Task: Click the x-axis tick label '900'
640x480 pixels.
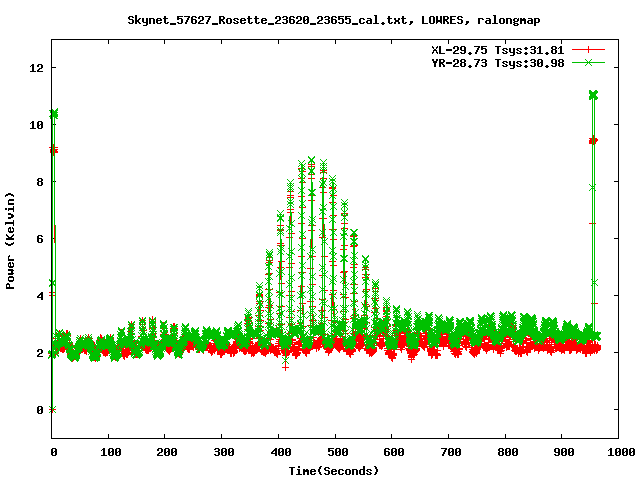Action: 564,452
